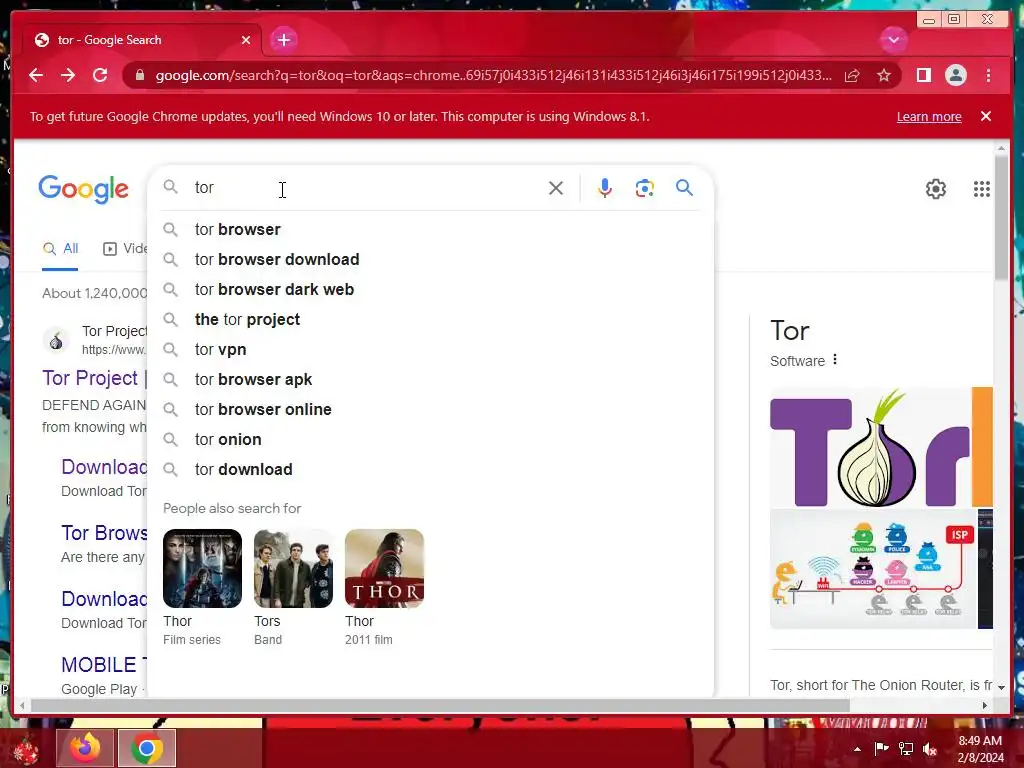The image size is (1024, 768).
Task: Clear the search box with the X
Action: pyautogui.click(x=556, y=188)
